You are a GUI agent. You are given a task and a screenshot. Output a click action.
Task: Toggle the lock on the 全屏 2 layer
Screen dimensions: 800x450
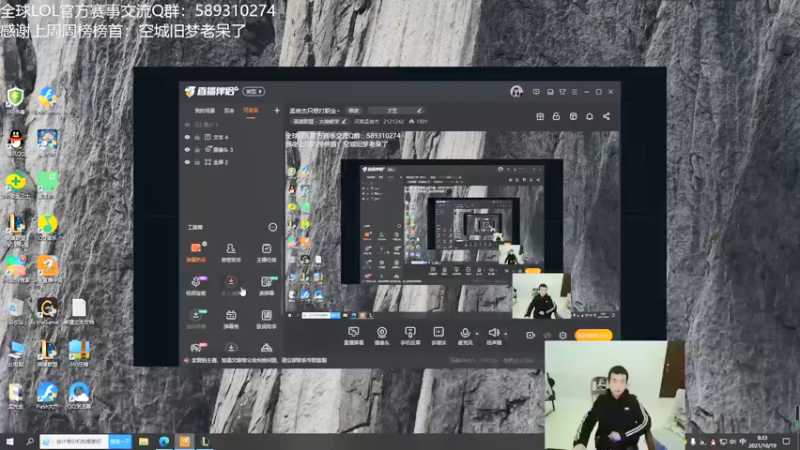click(x=197, y=162)
